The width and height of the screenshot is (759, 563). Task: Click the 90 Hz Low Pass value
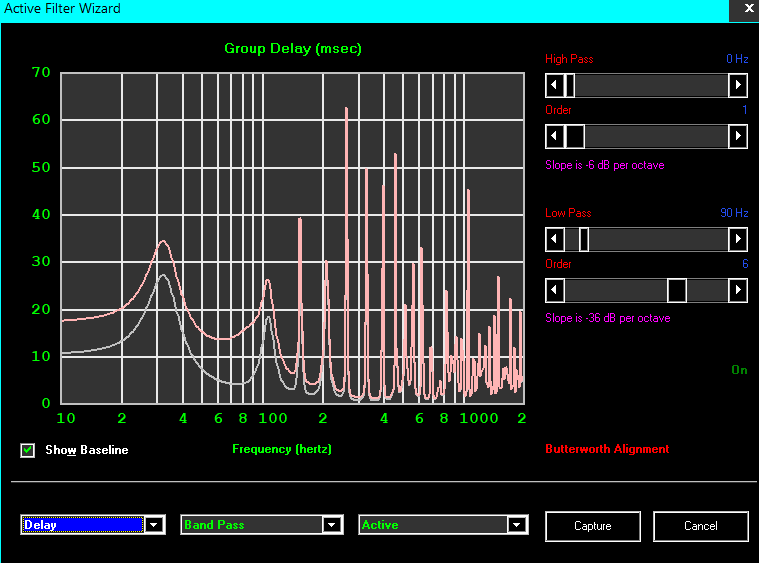[734, 213]
